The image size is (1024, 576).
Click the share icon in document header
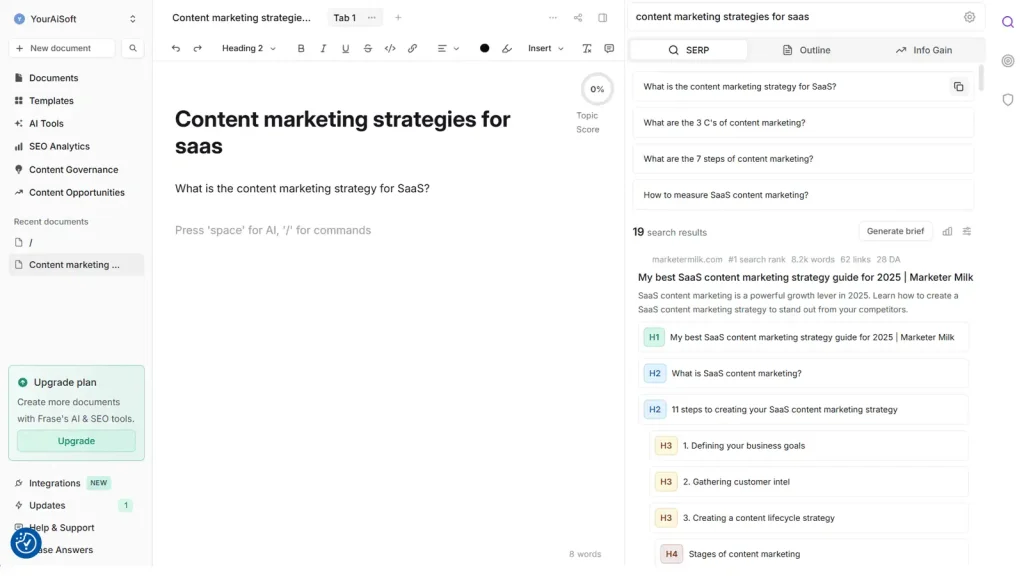click(578, 18)
